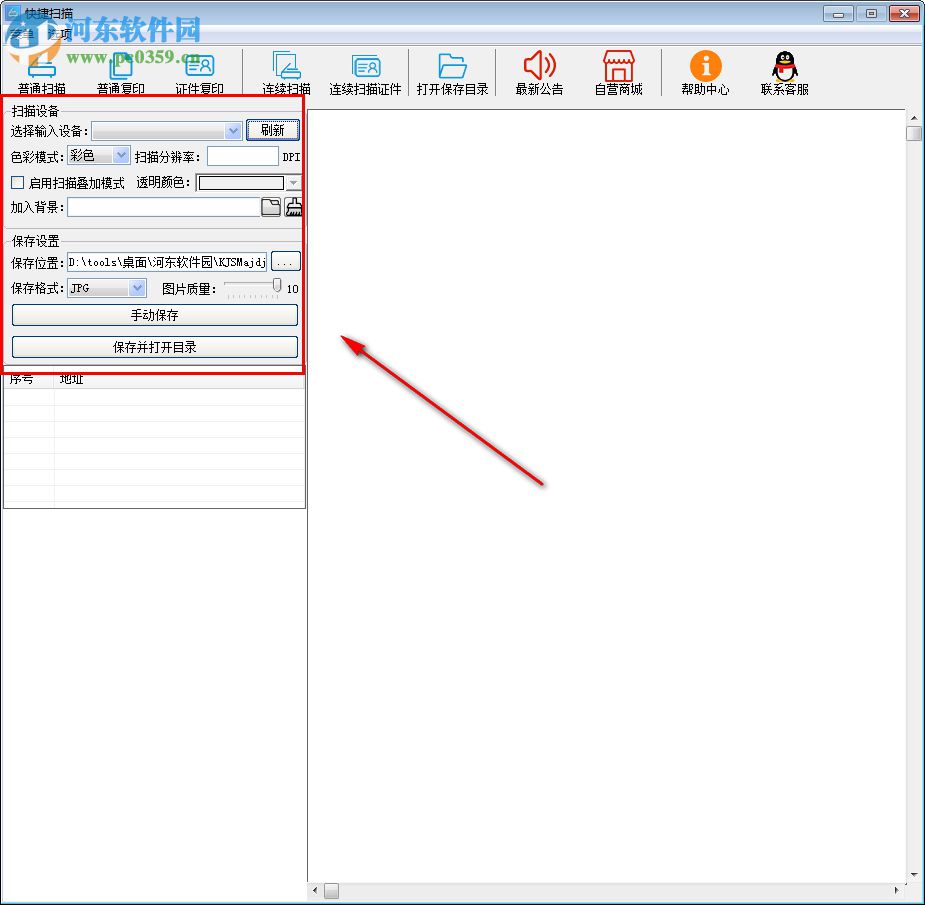The image size is (925, 905).
Task: Click the scroll-up arrow of preview
Action: click(x=914, y=118)
